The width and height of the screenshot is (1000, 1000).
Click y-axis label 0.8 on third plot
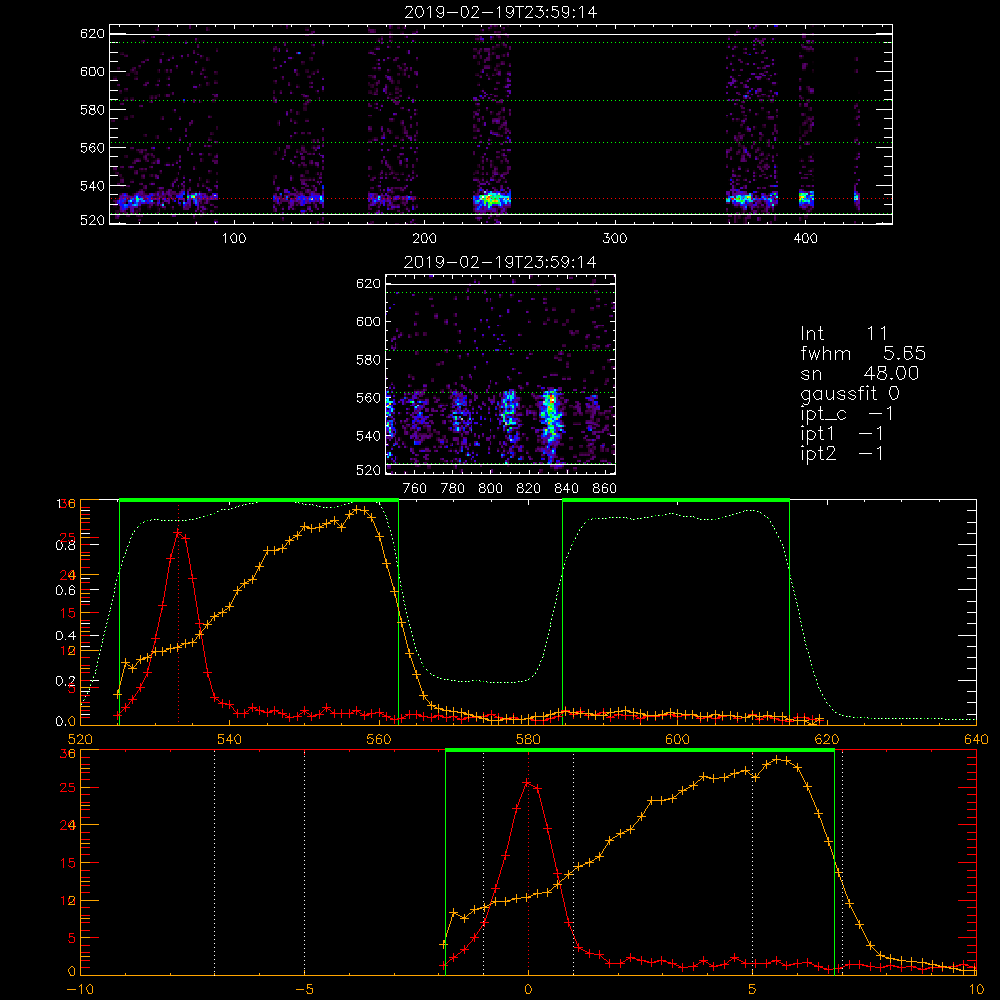[66, 545]
